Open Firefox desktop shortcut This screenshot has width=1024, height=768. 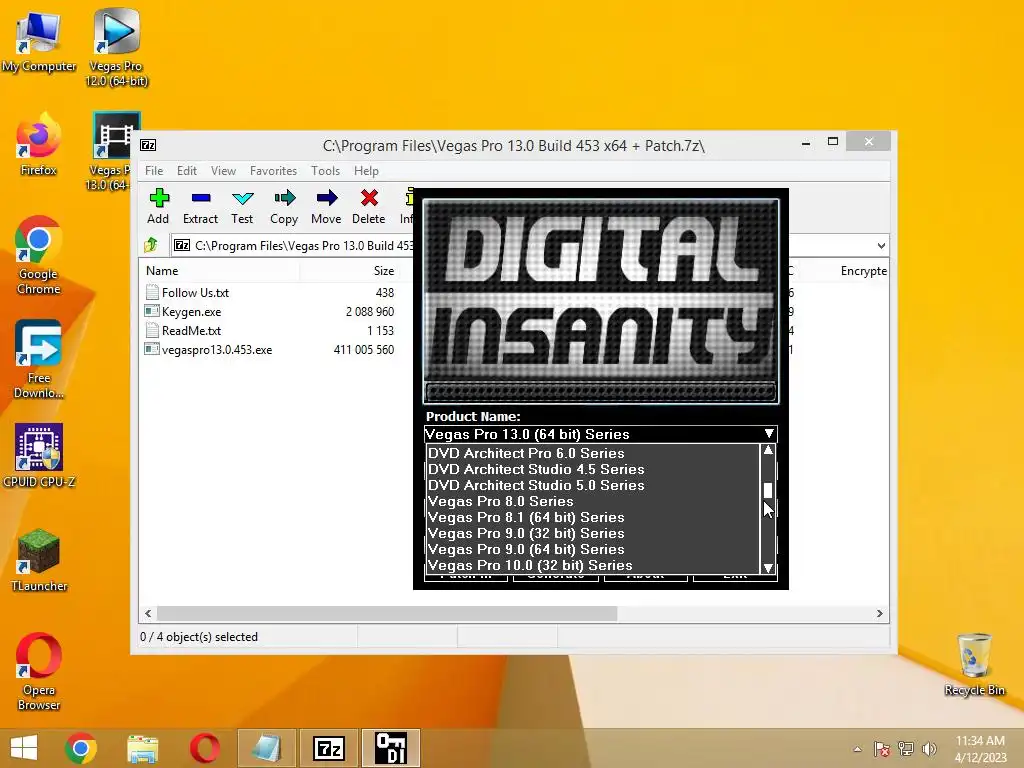39,145
